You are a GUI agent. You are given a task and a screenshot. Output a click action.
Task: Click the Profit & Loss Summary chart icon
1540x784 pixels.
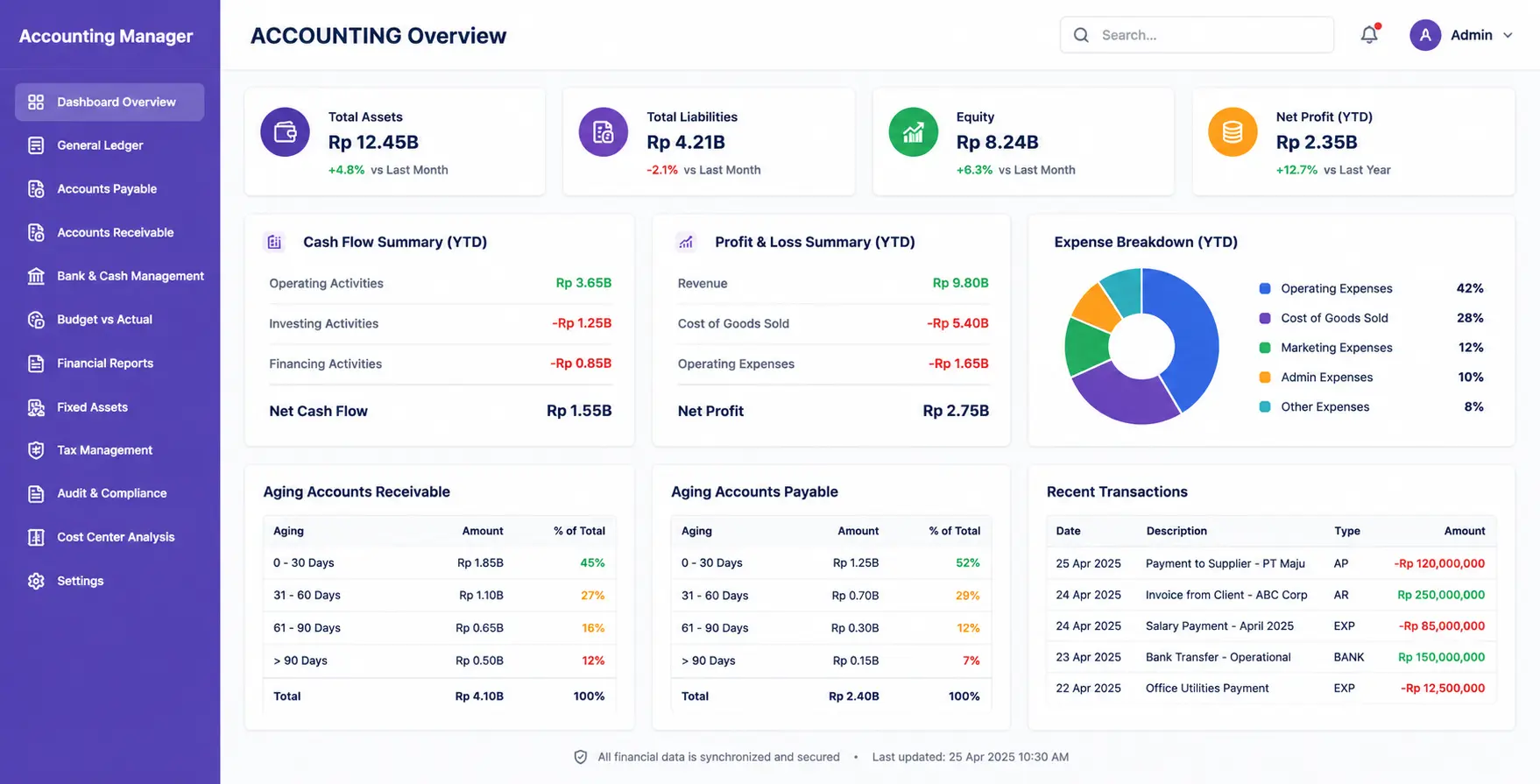point(686,242)
